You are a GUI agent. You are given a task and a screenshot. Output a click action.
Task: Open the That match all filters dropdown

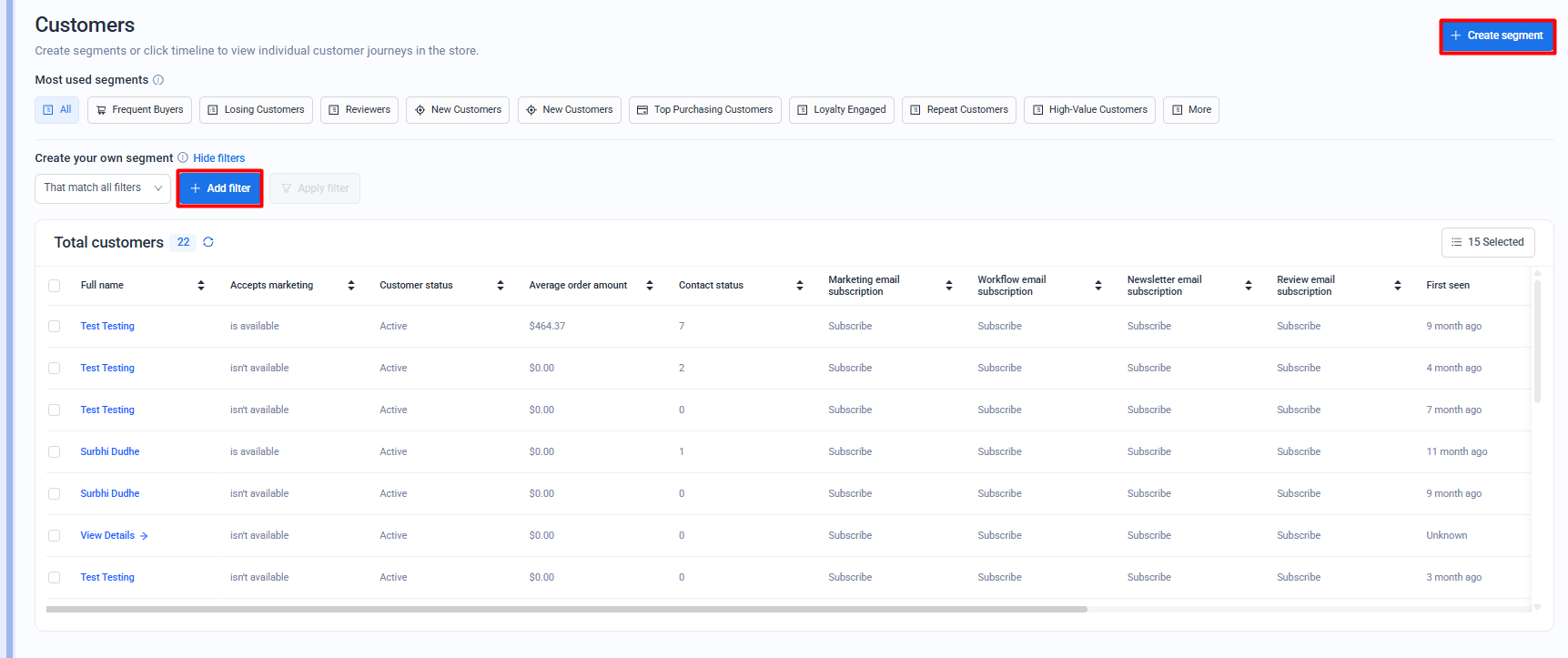(x=103, y=188)
